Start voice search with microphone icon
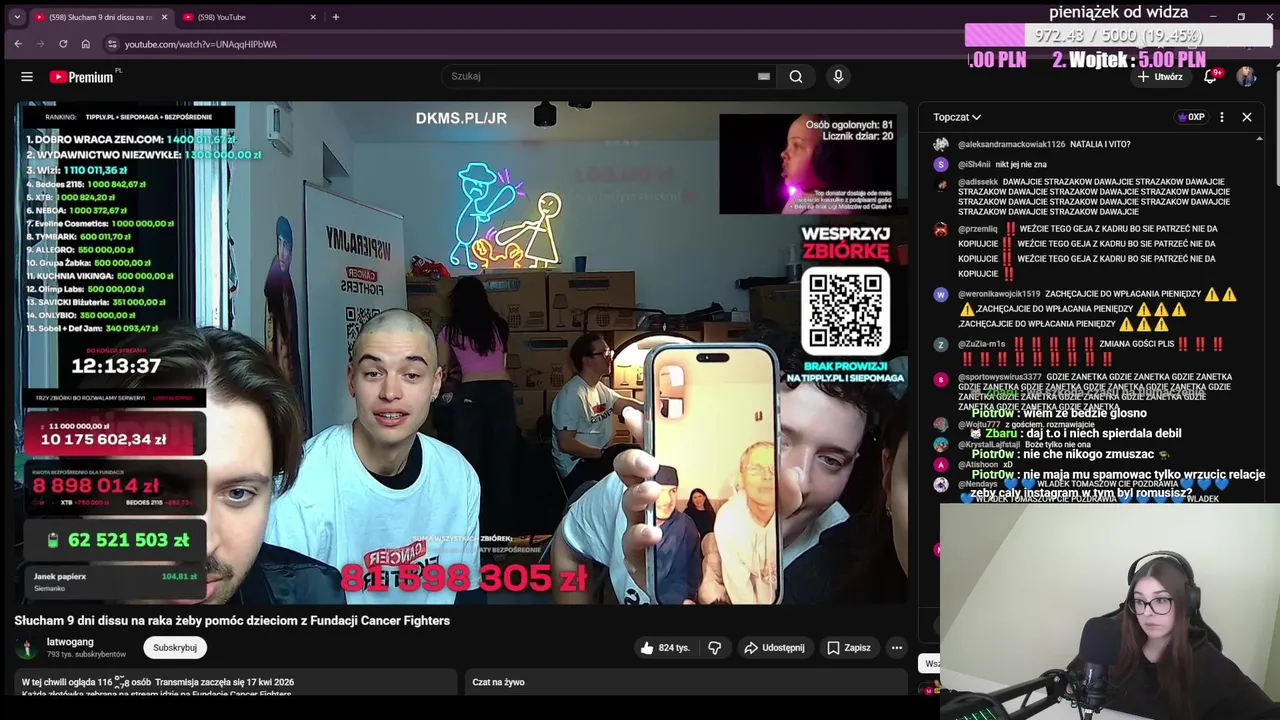1280x720 pixels. click(x=838, y=76)
